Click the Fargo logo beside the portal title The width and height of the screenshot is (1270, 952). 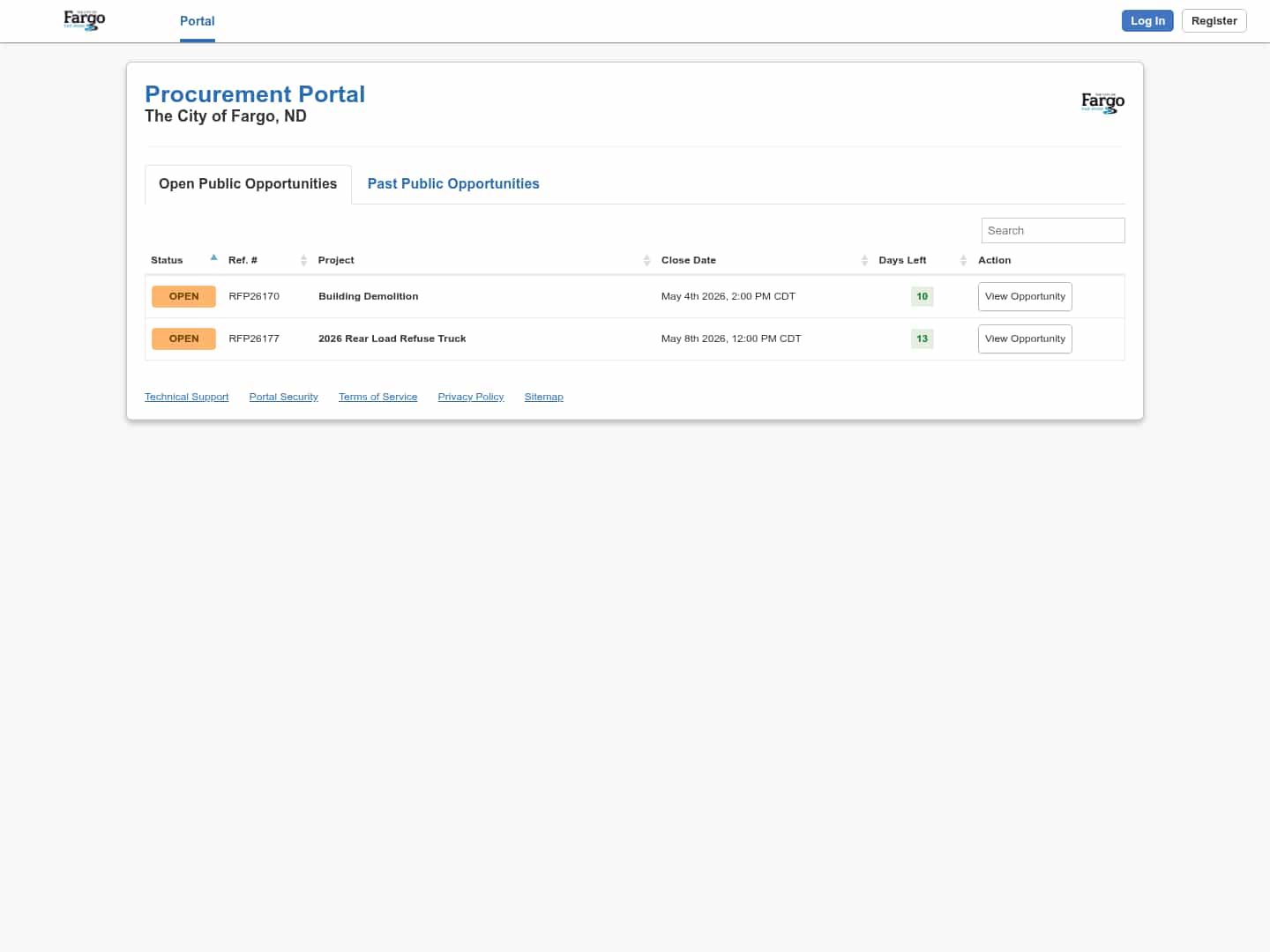coord(1102,103)
